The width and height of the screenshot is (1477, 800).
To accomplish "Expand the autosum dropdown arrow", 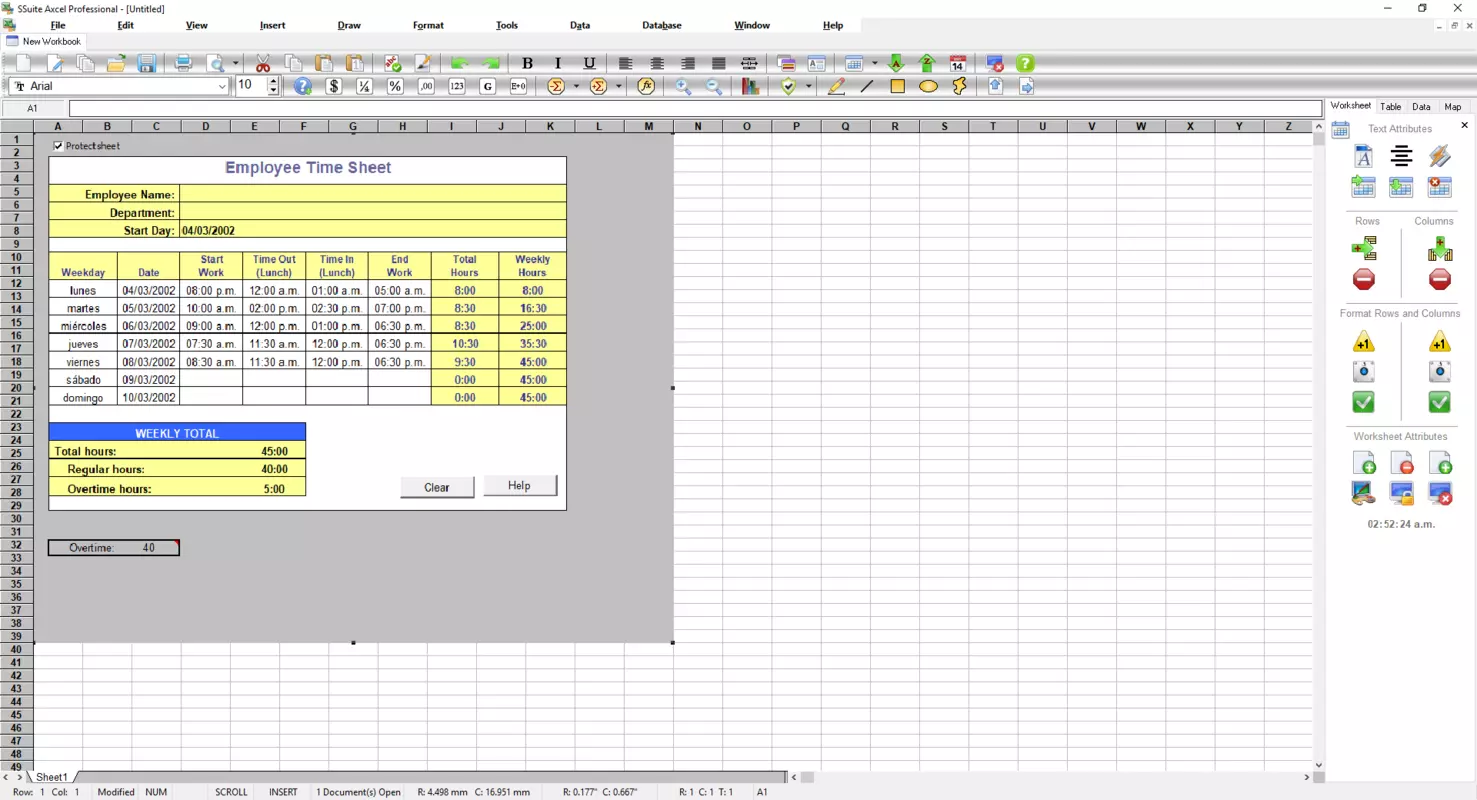I will coord(576,86).
